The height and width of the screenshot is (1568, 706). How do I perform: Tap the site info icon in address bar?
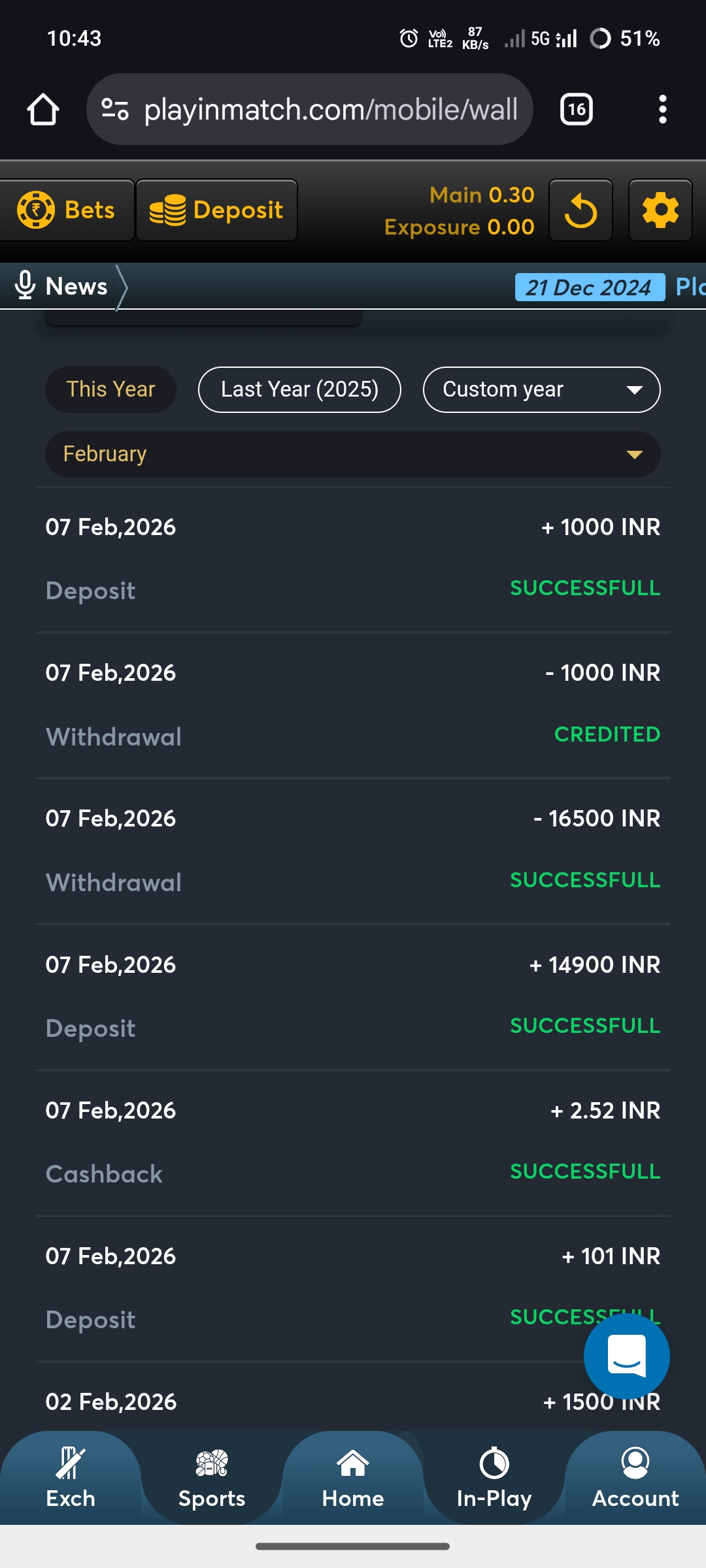pyautogui.click(x=115, y=109)
